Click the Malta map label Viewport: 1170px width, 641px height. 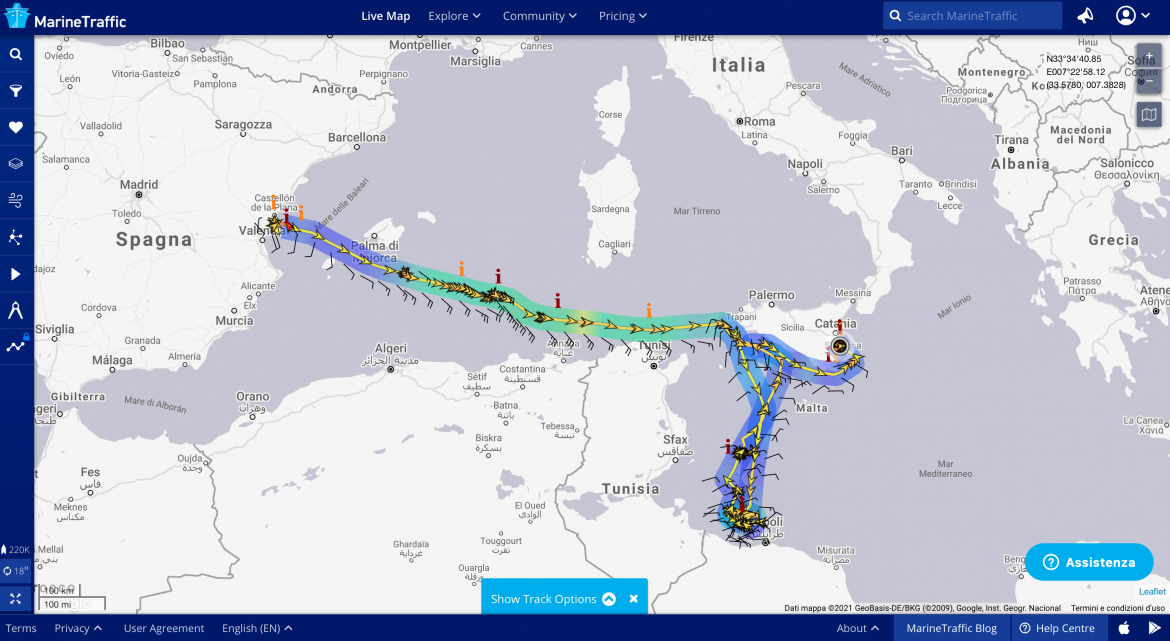tap(812, 408)
